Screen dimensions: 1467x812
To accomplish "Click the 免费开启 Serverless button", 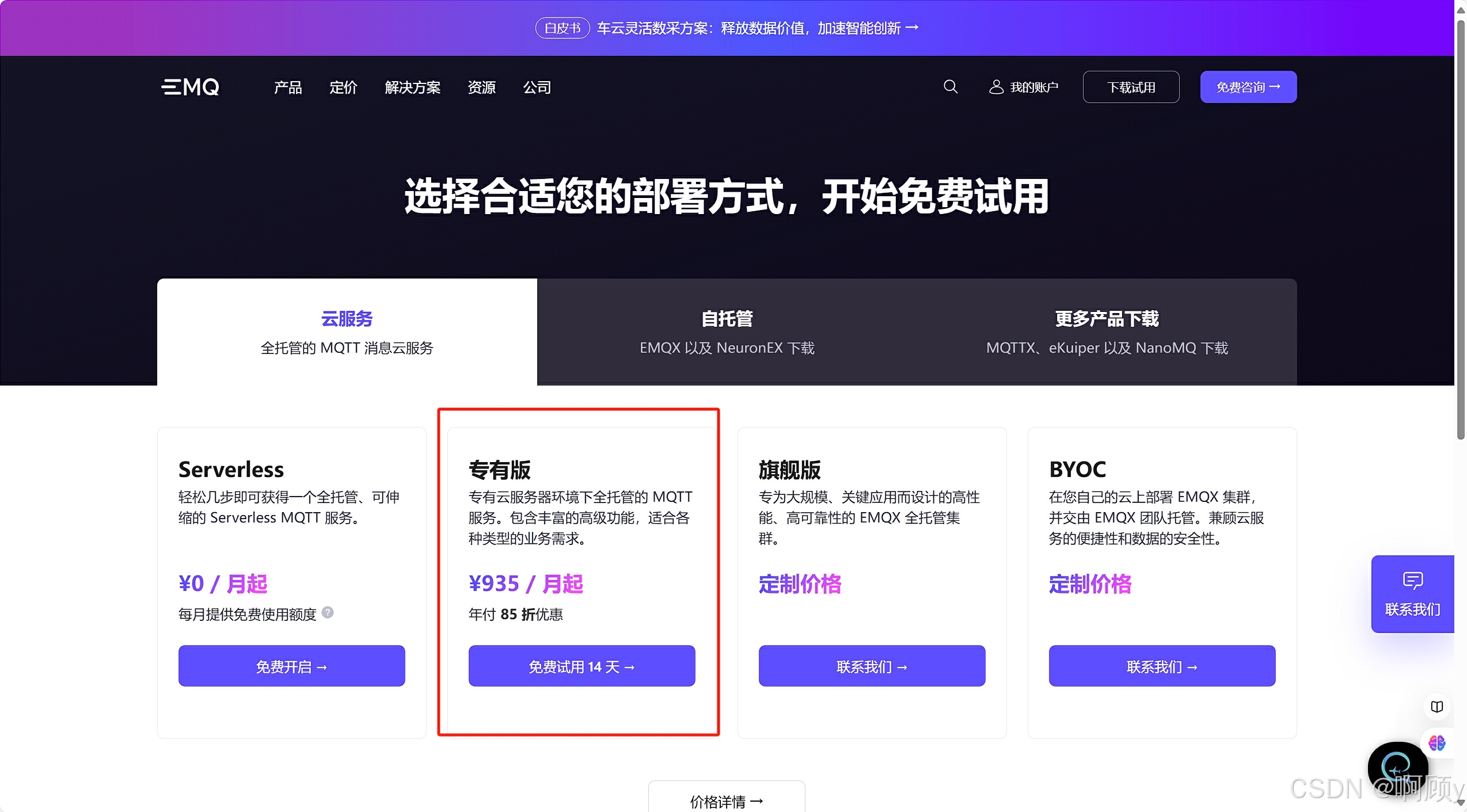I will 291,666.
